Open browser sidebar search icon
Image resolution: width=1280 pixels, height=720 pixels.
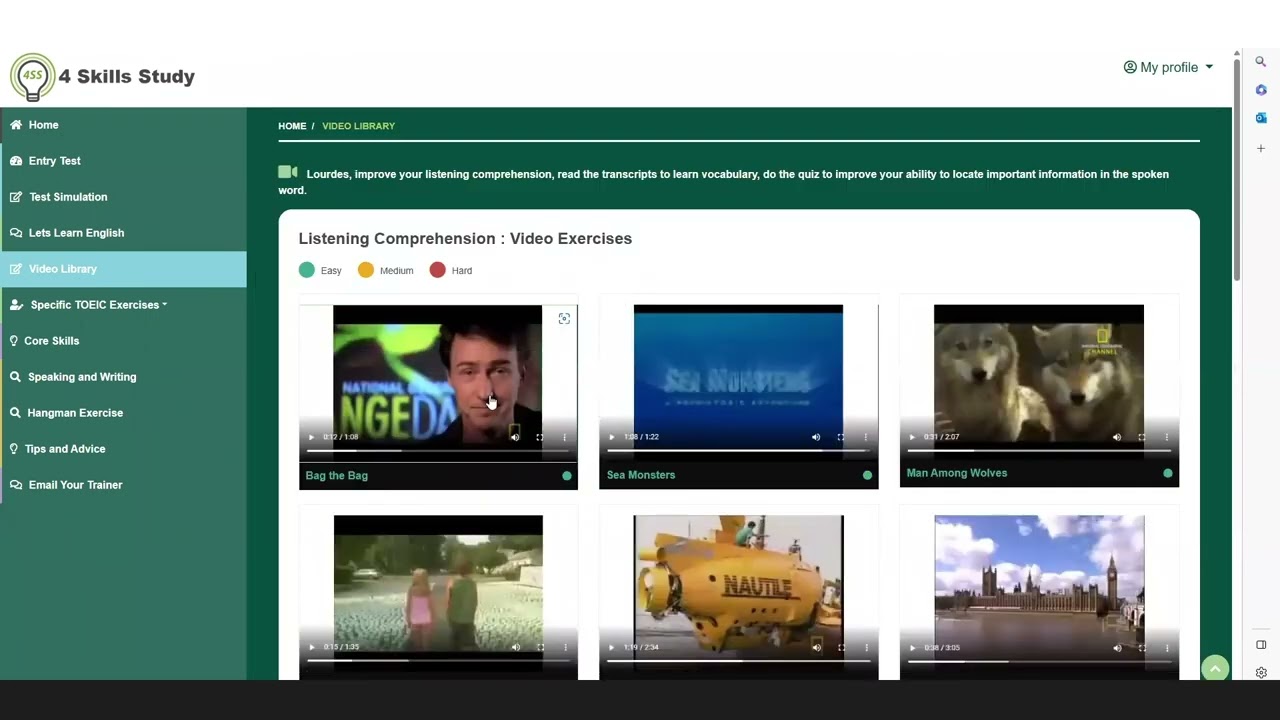(x=1261, y=62)
